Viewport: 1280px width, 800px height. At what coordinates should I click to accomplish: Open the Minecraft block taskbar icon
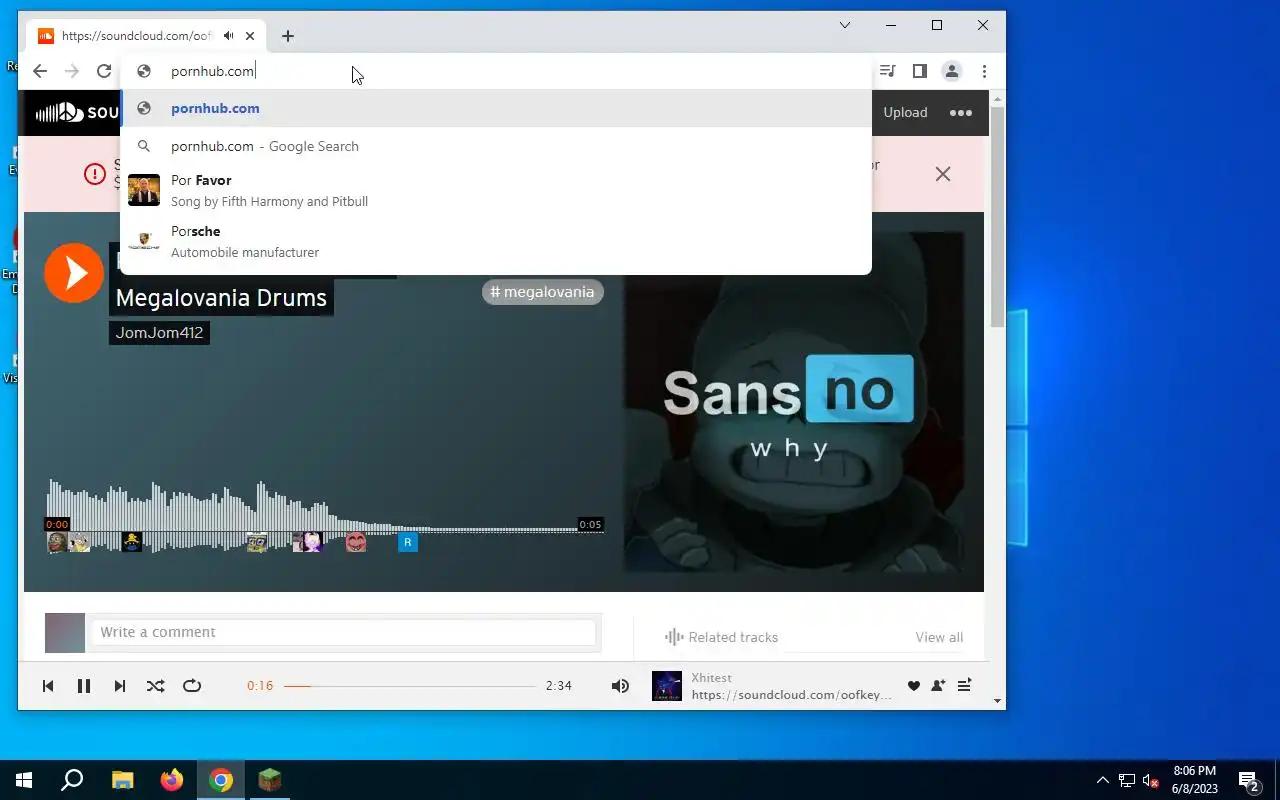(270, 780)
